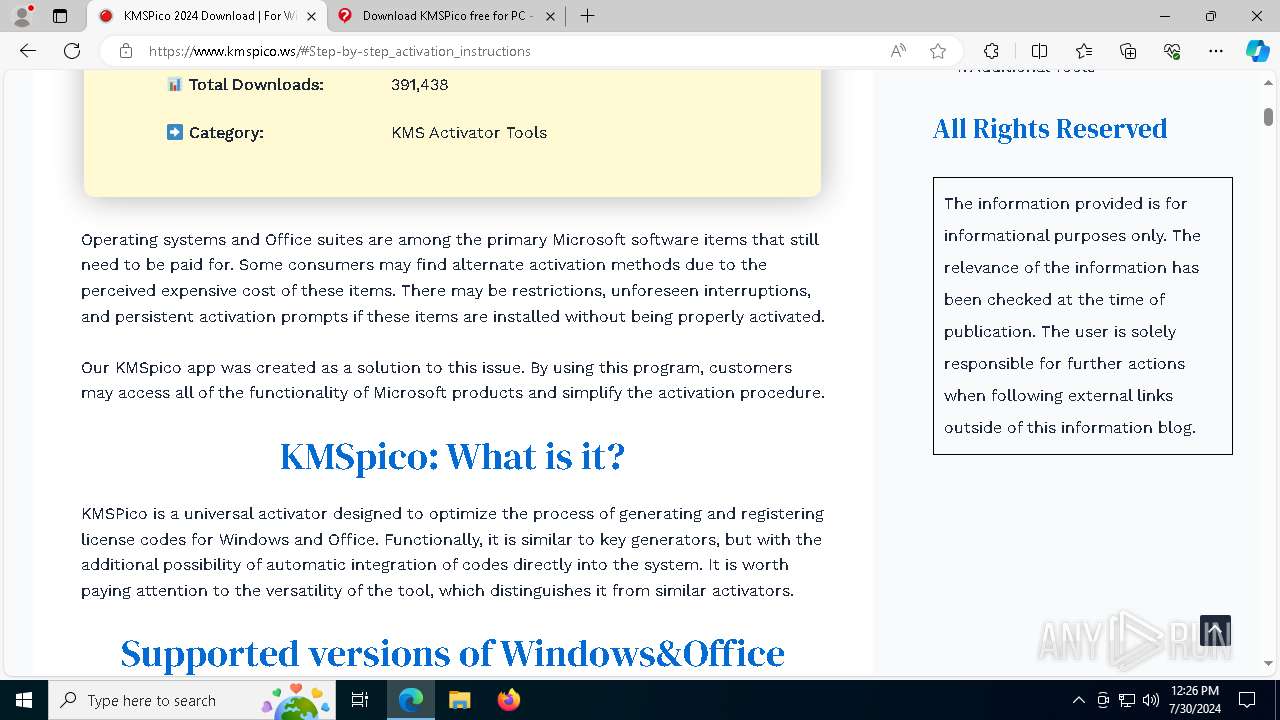
Task: Launch Copilot sidebar
Action: pyautogui.click(x=1257, y=51)
